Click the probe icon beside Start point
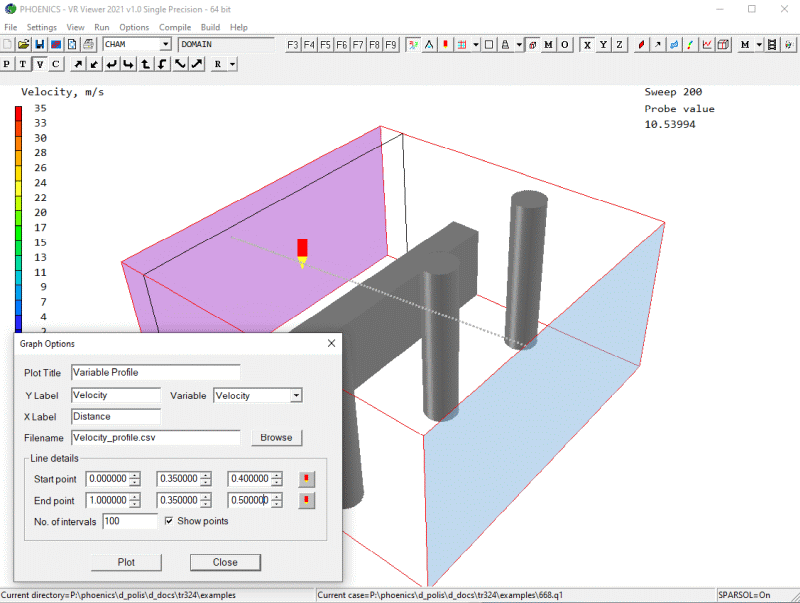The height and width of the screenshot is (603, 800). click(x=308, y=479)
